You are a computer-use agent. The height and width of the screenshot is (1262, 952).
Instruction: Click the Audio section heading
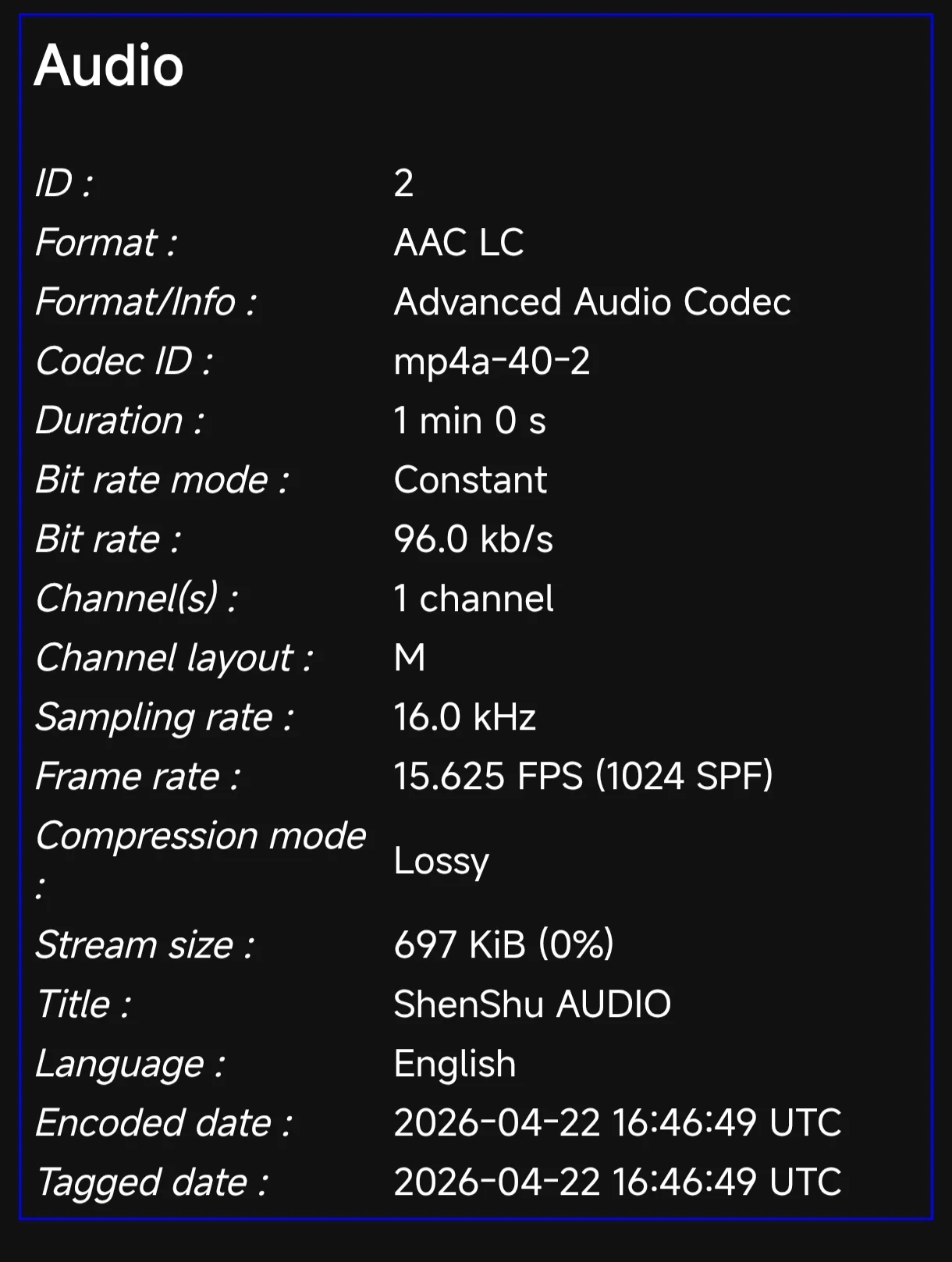(x=109, y=66)
